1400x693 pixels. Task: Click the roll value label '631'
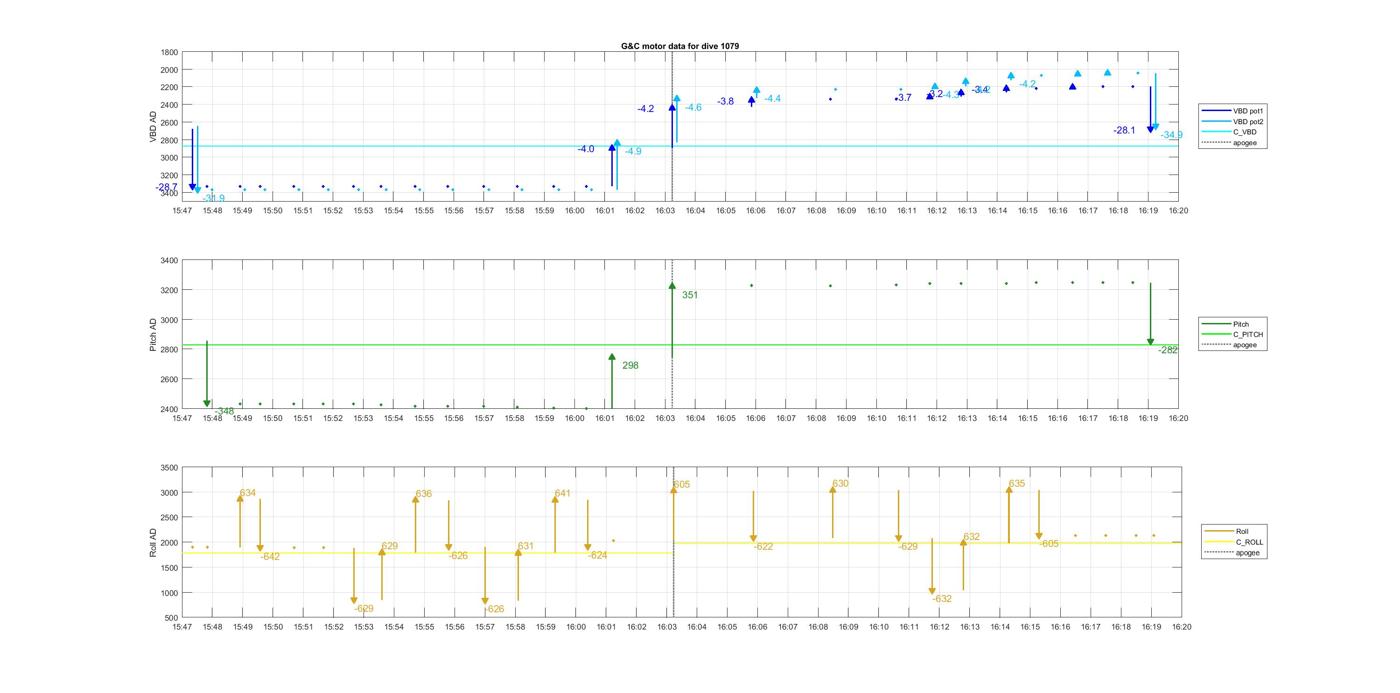click(x=526, y=546)
